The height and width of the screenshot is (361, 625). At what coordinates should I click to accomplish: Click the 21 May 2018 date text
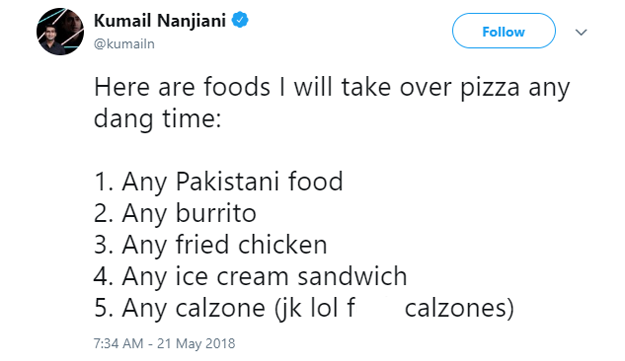click(x=196, y=343)
